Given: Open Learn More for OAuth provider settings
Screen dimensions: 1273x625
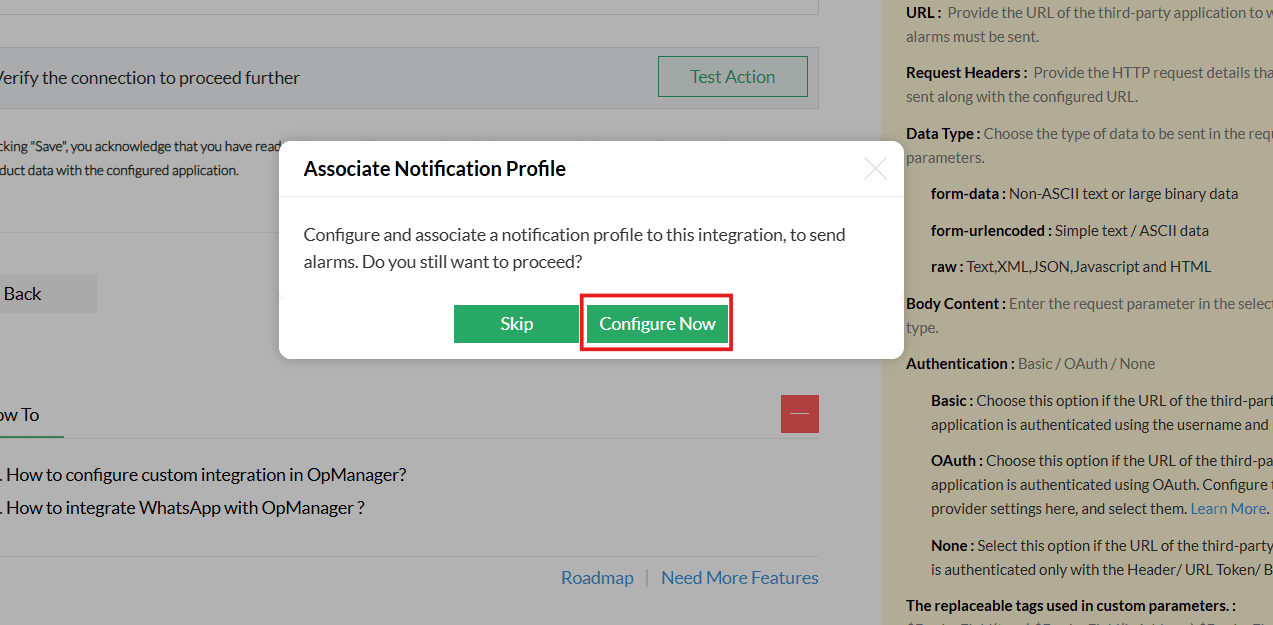Looking at the screenshot, I should point(1227,508).
